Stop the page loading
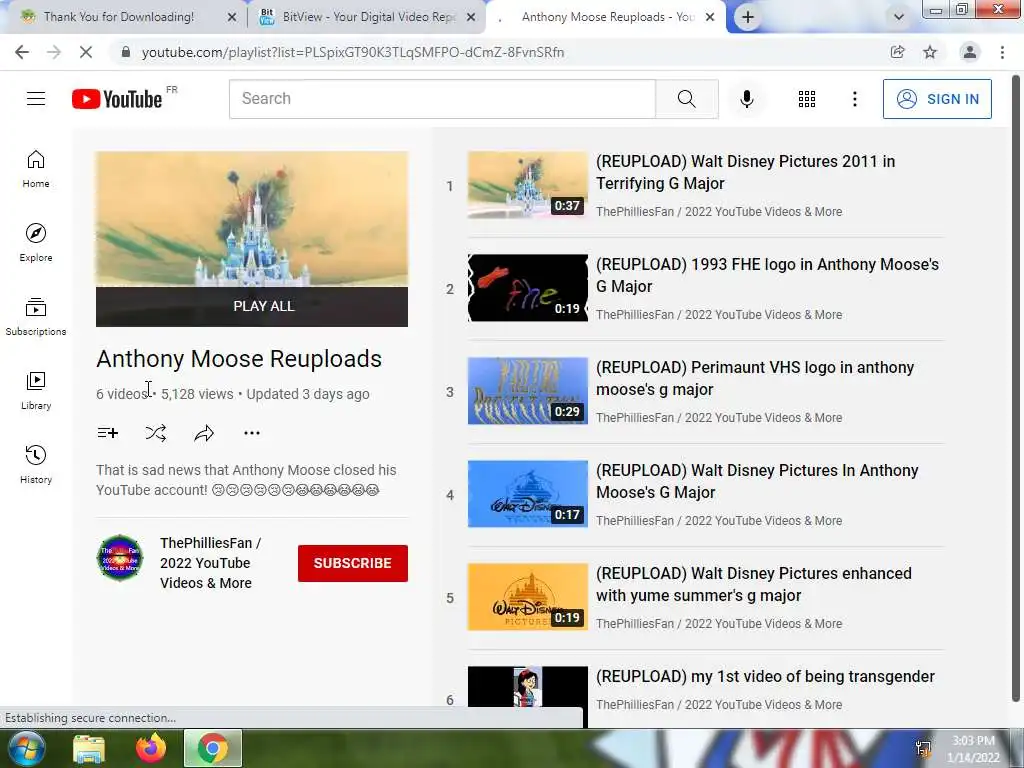Screen dimensions: 1024x768 (86, 52)
